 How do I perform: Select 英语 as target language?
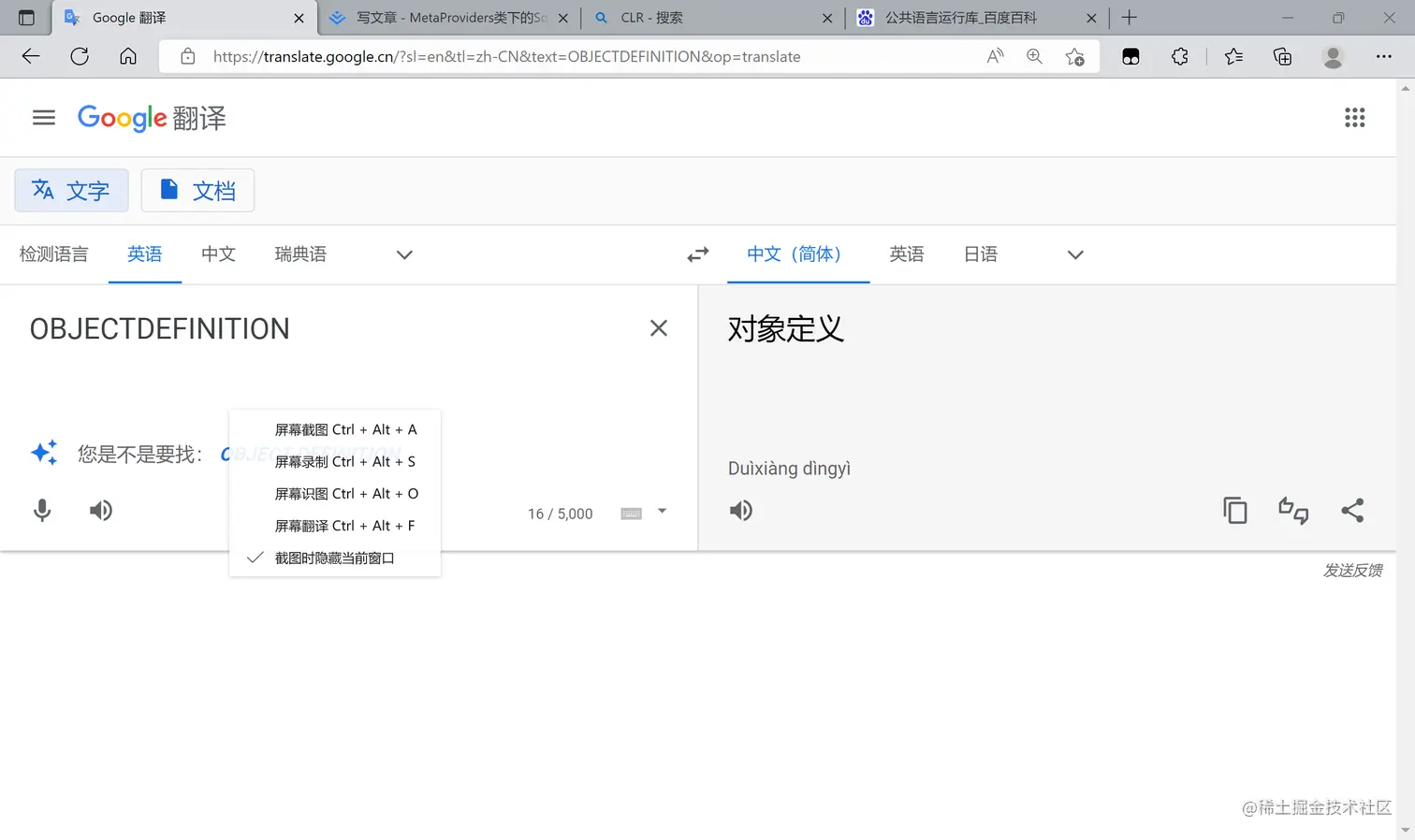(x=907, y=254)
